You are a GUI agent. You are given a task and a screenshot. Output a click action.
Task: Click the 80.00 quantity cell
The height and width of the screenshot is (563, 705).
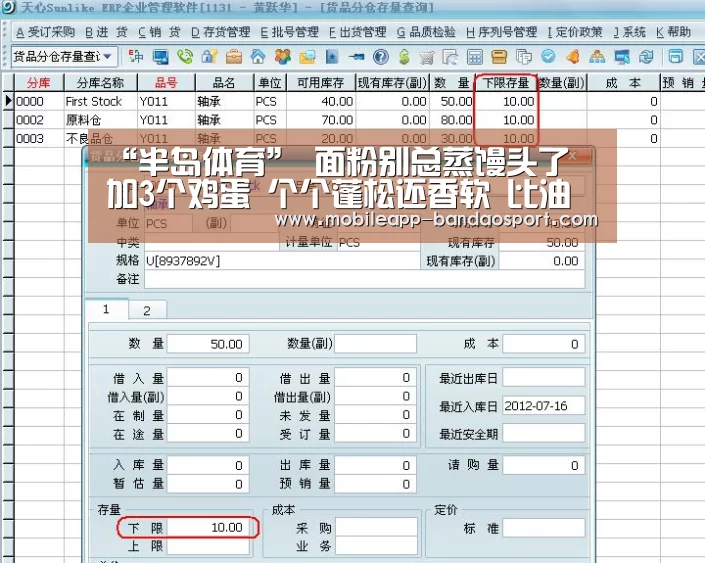tap(451, 120)
